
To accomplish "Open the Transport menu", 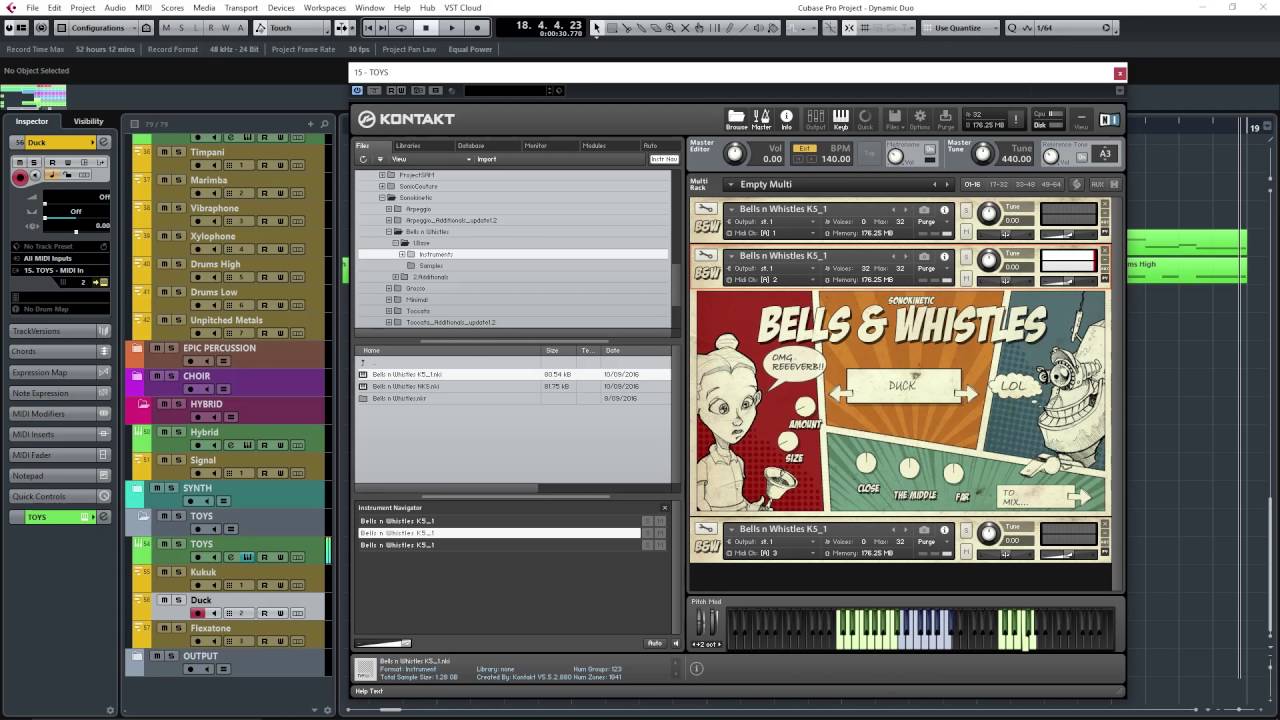I will coord(241,8).
